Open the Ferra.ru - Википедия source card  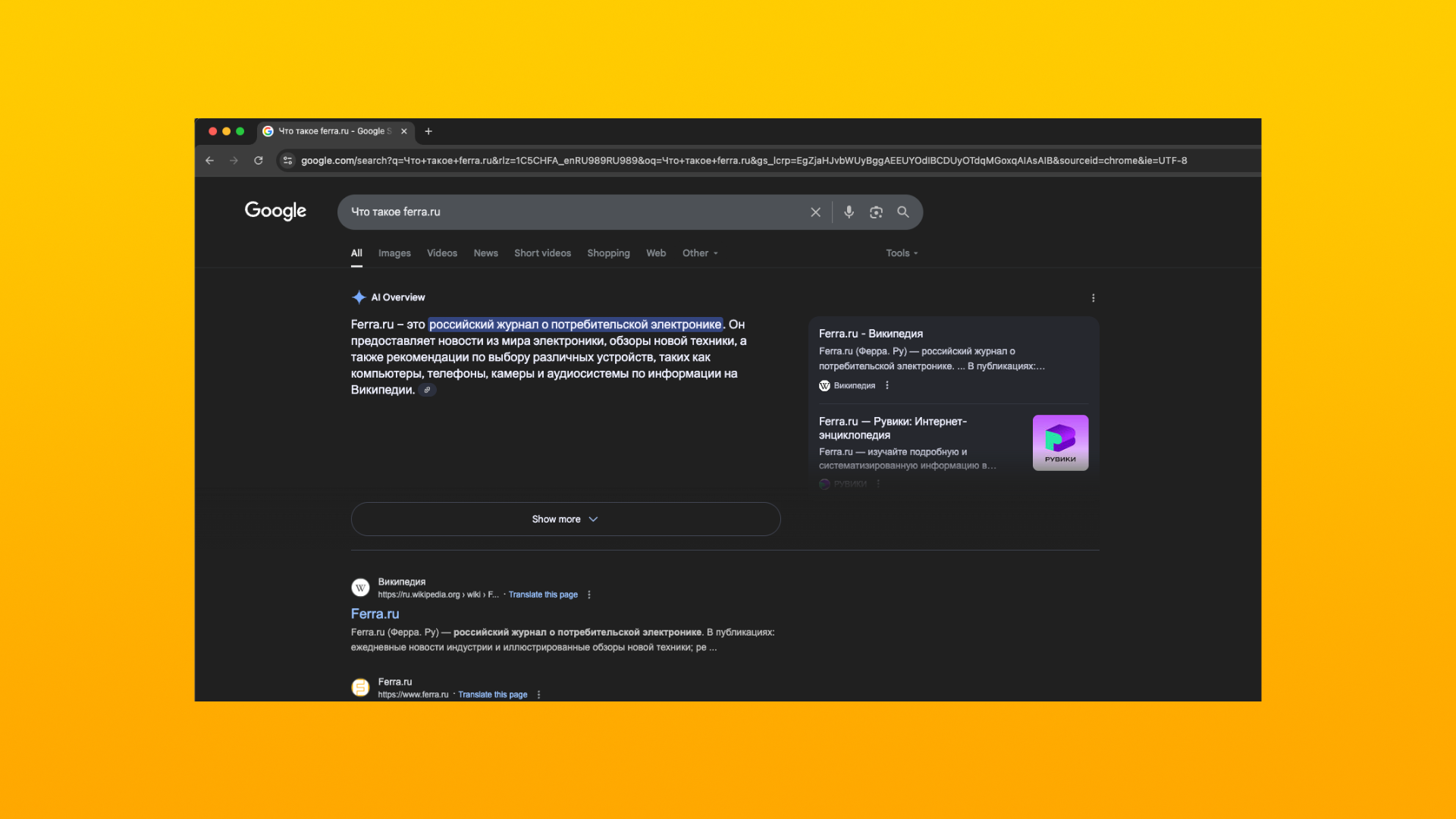point(871,334)
